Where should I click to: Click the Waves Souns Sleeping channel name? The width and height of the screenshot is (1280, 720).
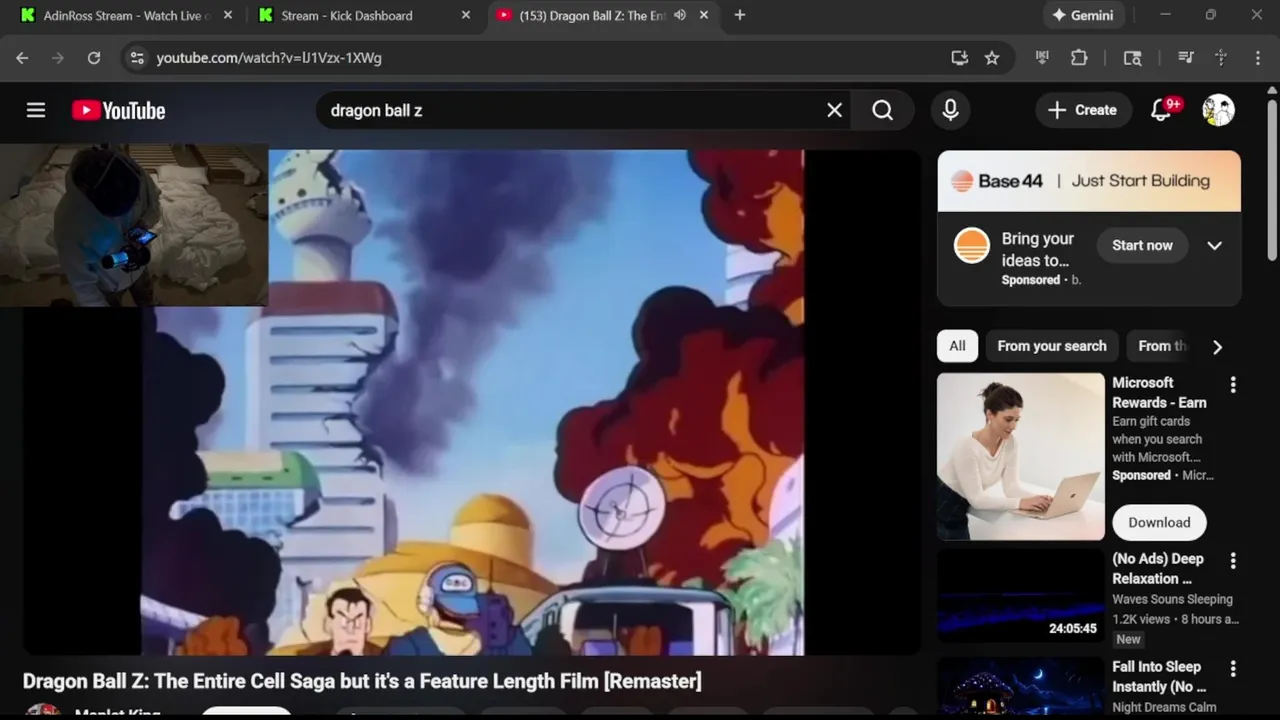tap(1172, 599)
